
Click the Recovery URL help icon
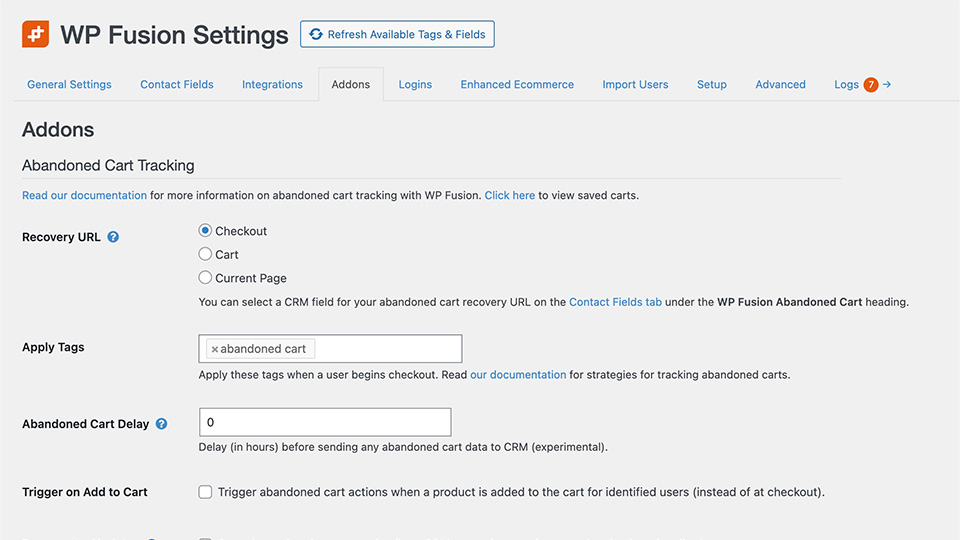point(113,237)
